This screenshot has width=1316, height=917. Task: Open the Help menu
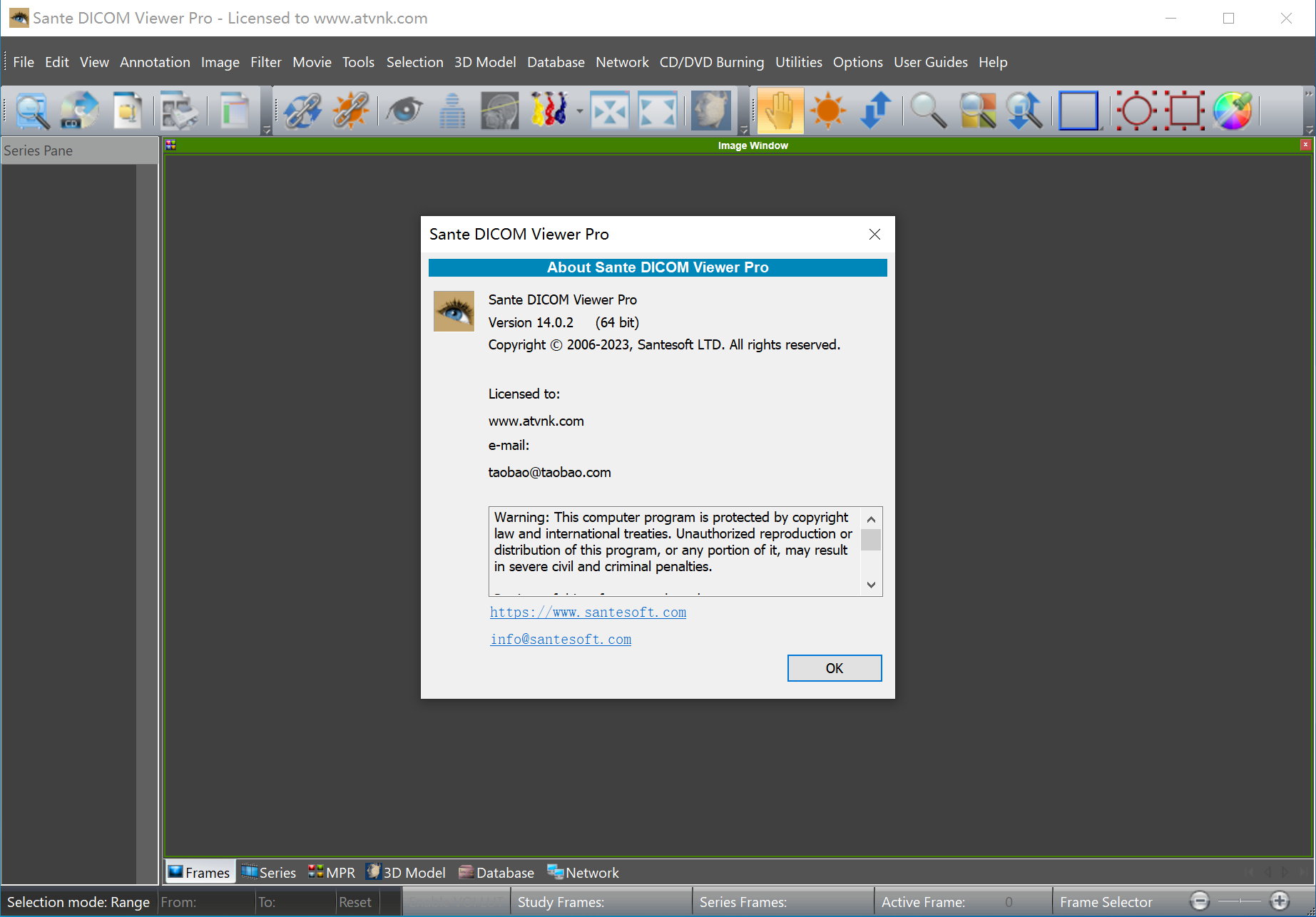click(993, 62)
